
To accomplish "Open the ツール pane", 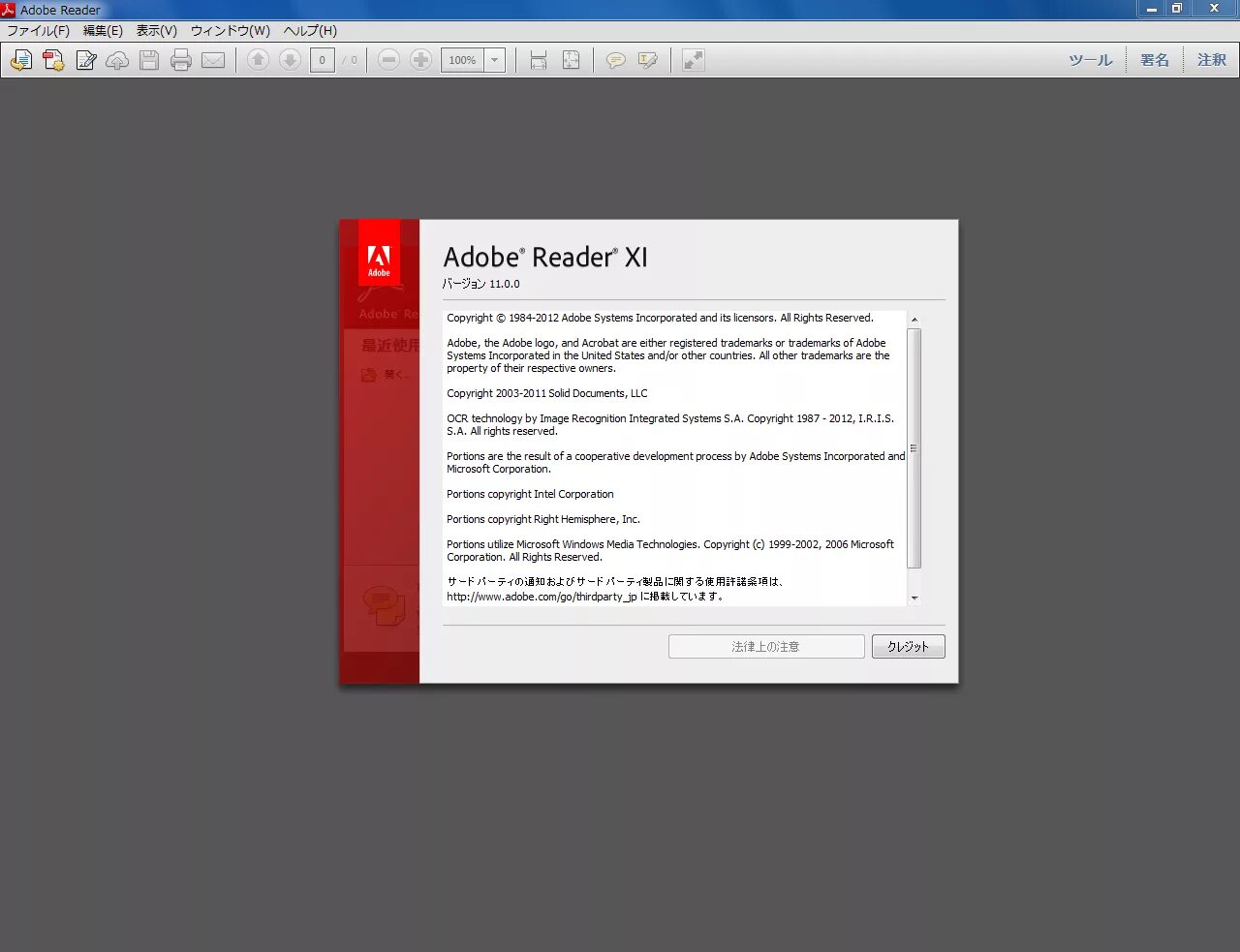I will click(x=1091, y=60).
